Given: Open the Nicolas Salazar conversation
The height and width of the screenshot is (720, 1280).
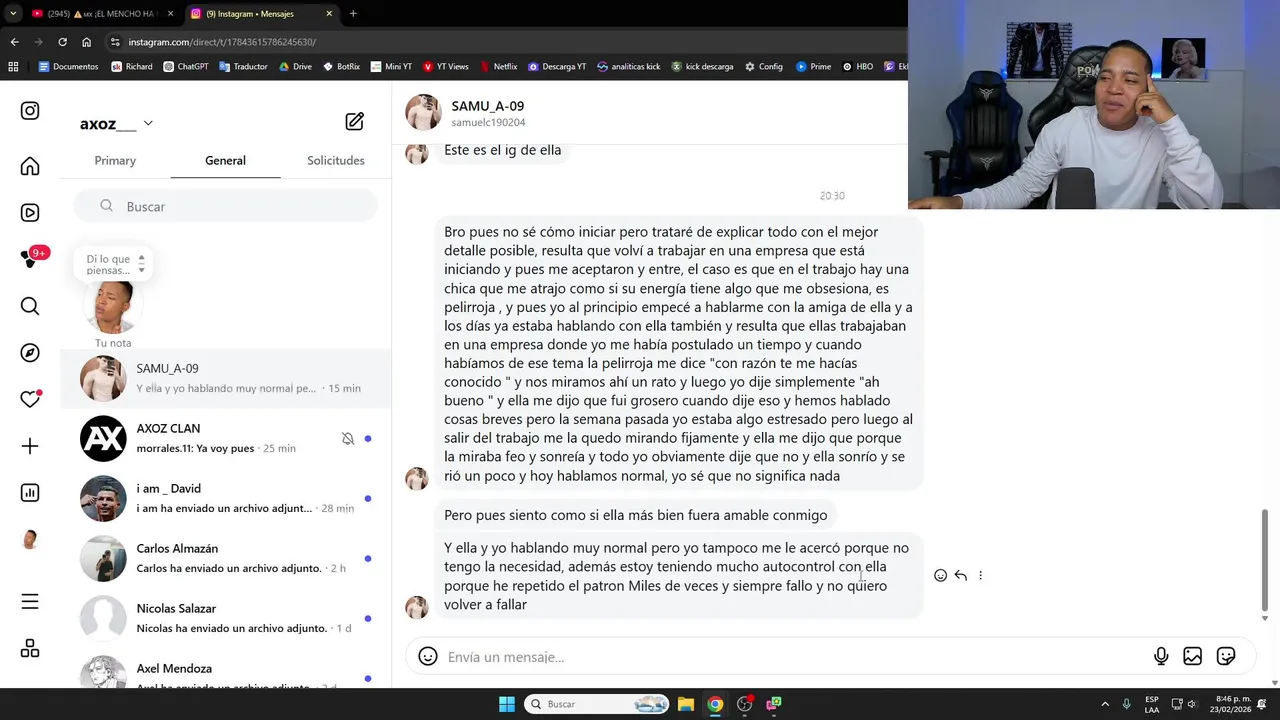Looking at the screenshot, I should [226, 618].
